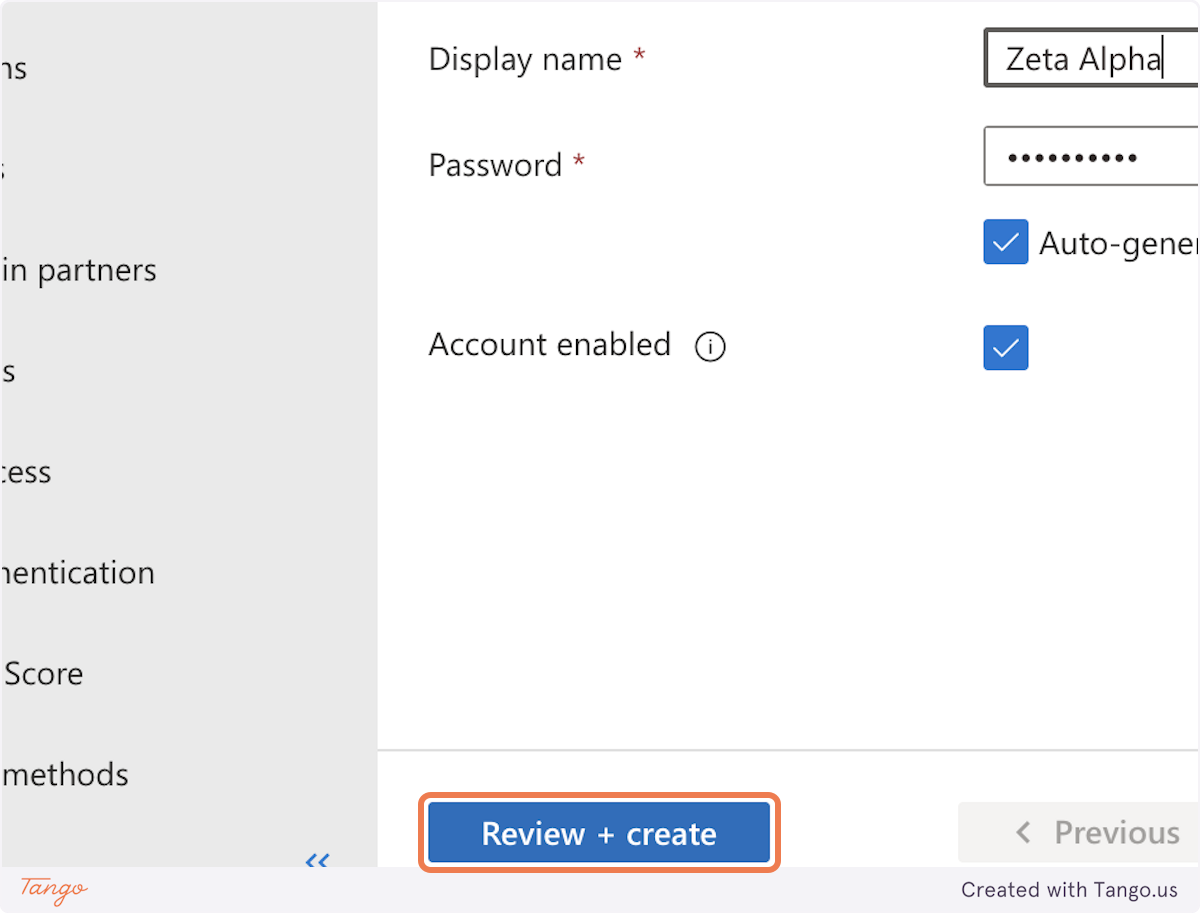Focus the masked Password field
Viewport: 1200px width, 913px height.
tap(1090, 156)
